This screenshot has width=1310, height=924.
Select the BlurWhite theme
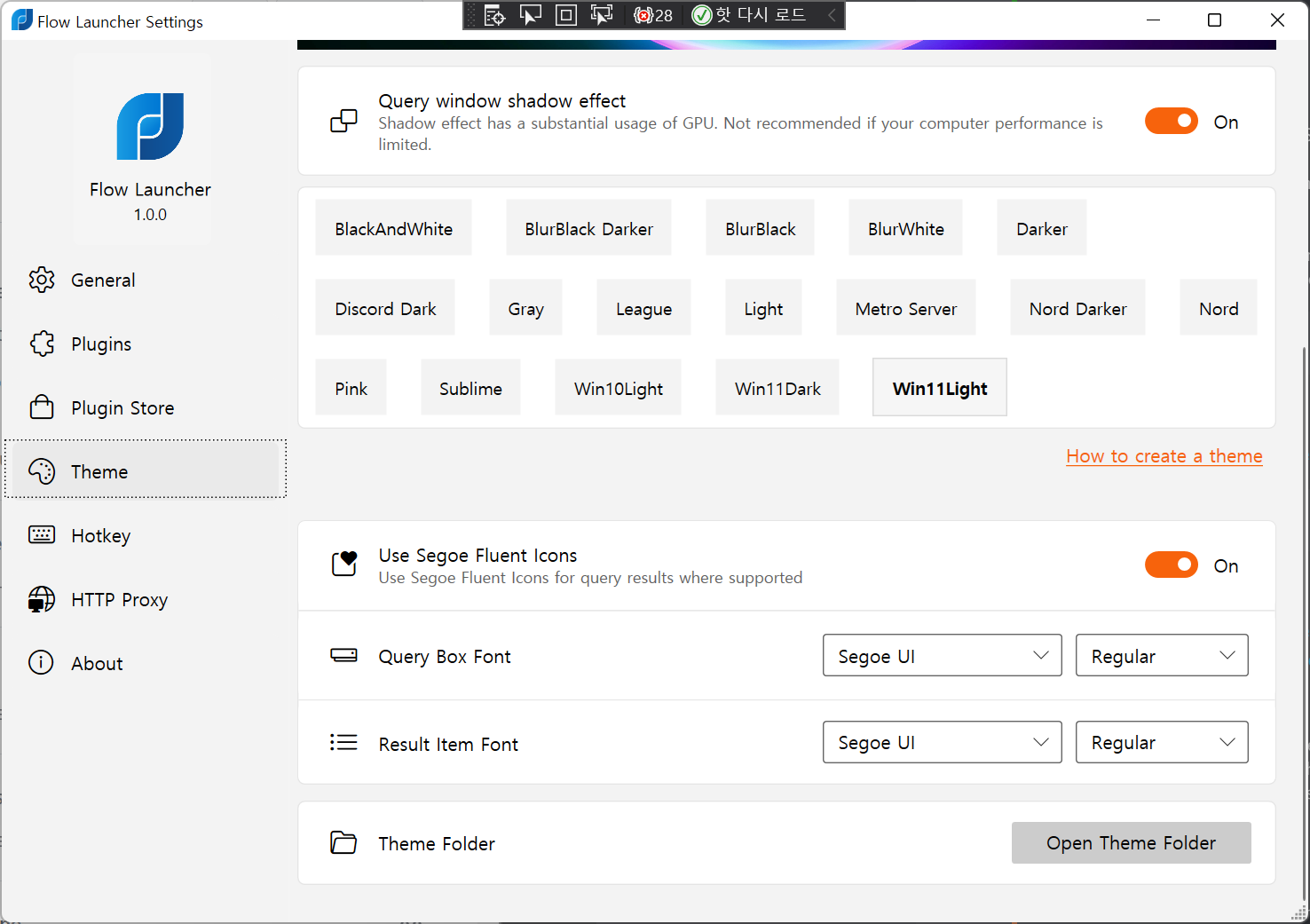pyautogui.click(x=905, y=228)
